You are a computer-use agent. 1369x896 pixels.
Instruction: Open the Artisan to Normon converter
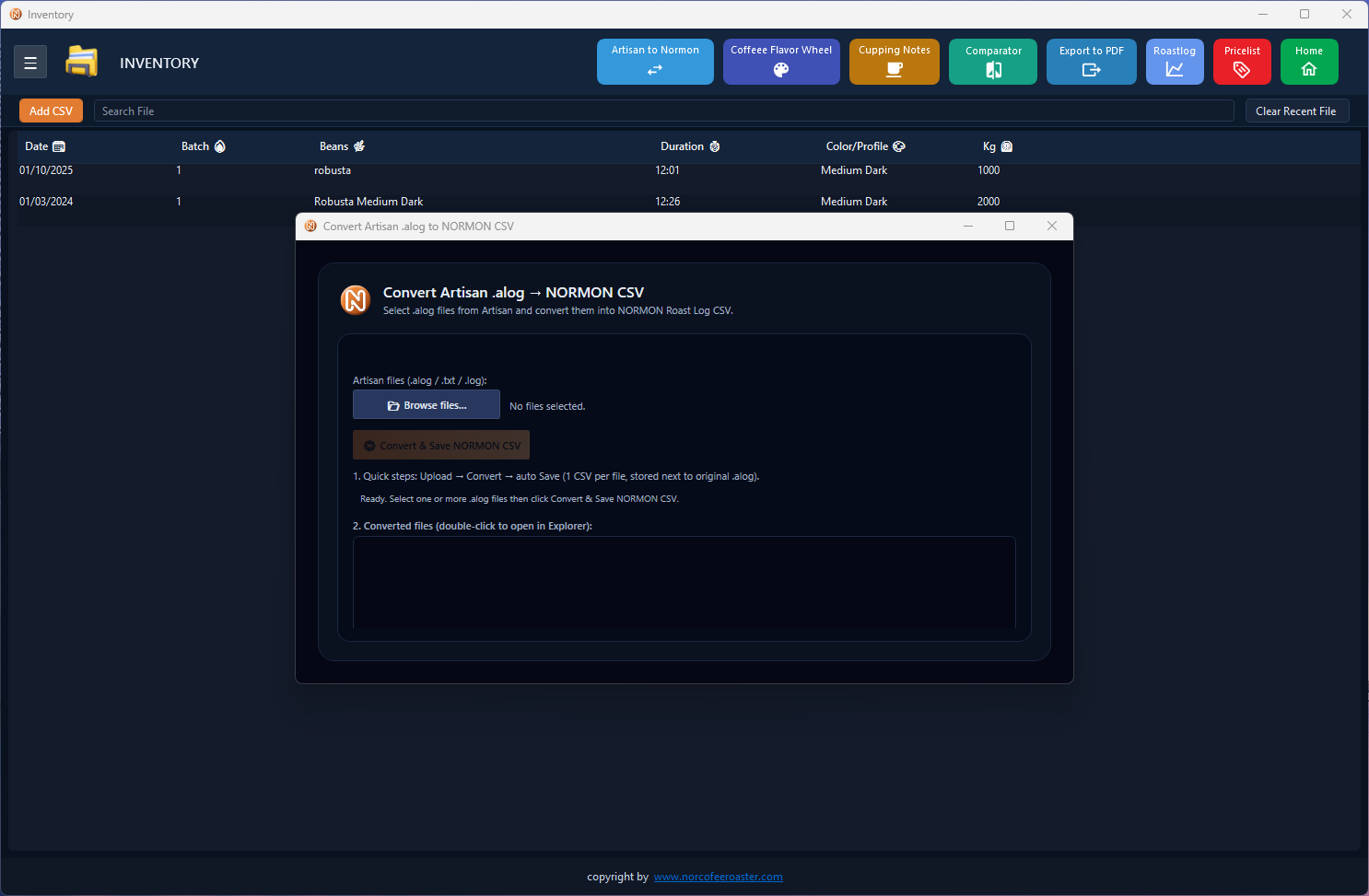[655, 62]
